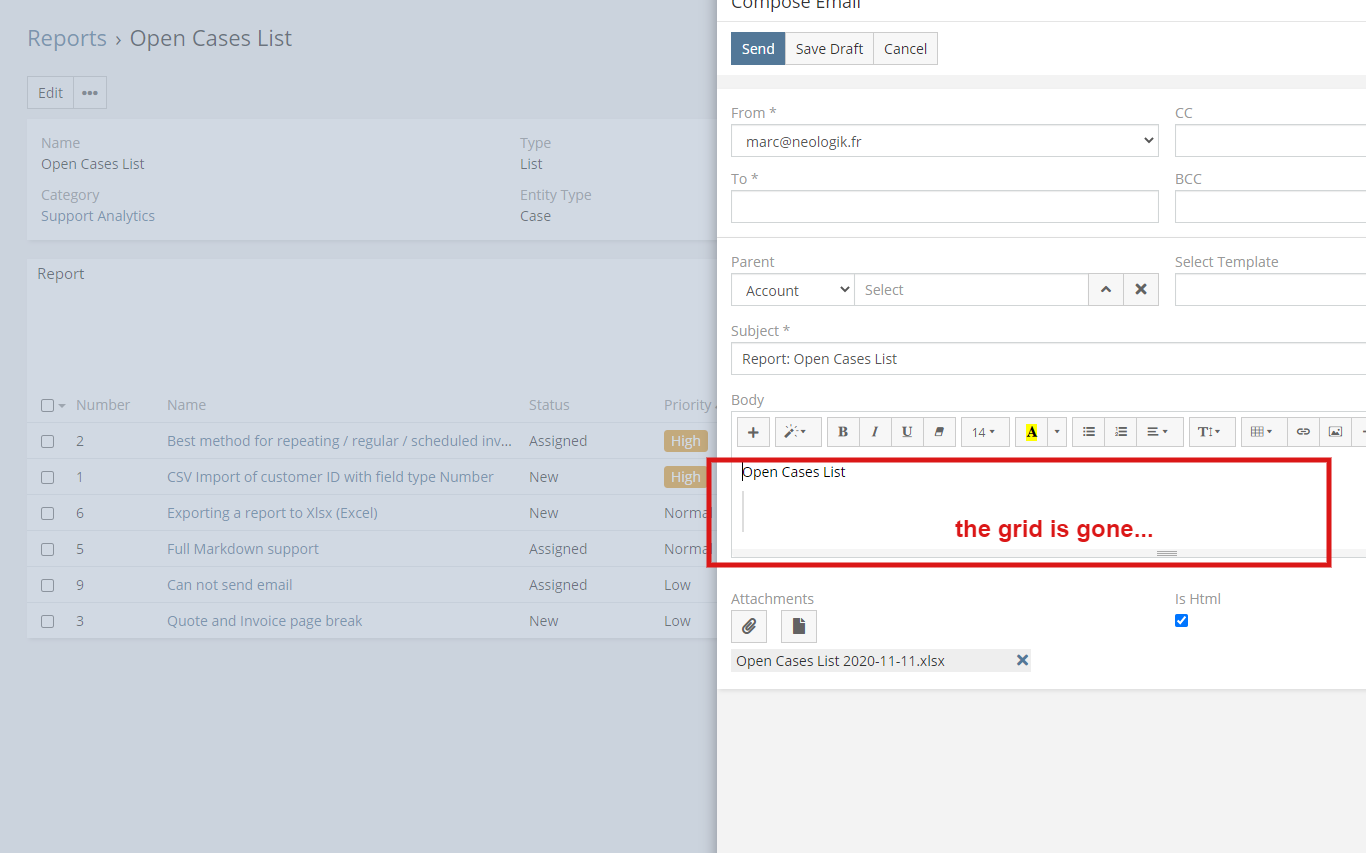Tick the checkbox for case number 2
Image resolution: width=1366 pixels, height=853 pixels.
[48, 441]
